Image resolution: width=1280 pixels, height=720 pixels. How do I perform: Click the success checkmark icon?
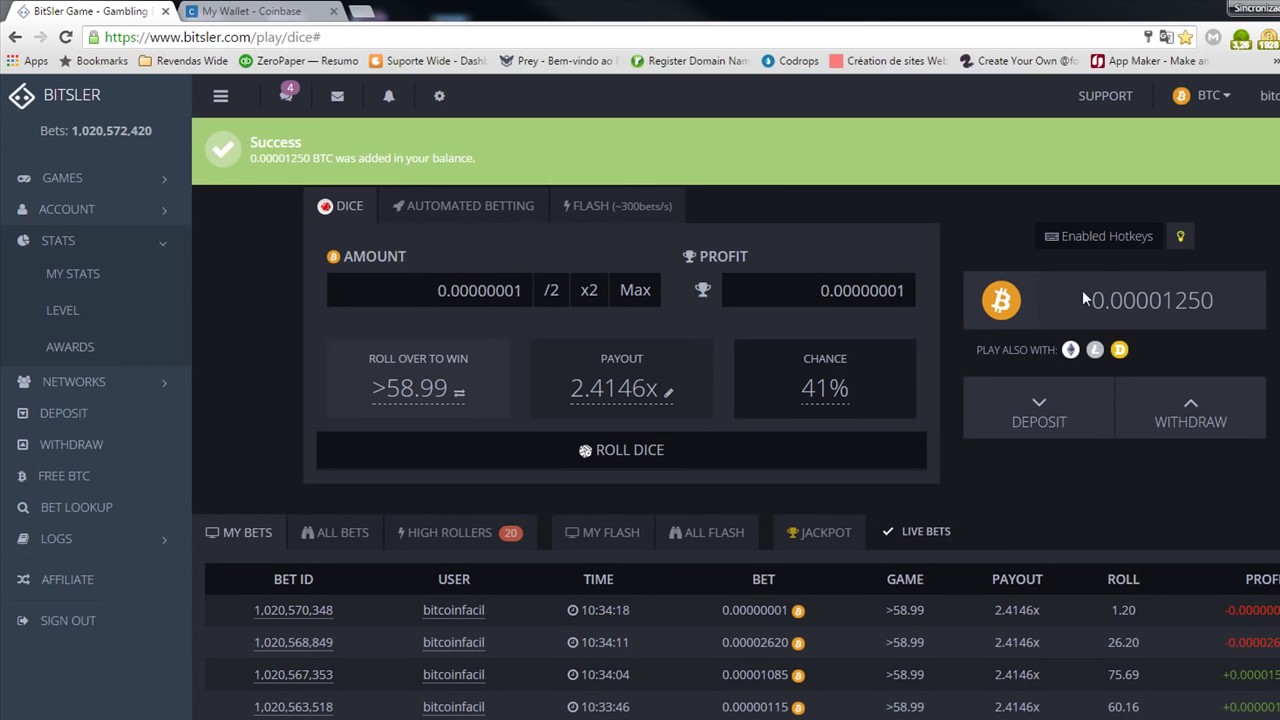223,150
